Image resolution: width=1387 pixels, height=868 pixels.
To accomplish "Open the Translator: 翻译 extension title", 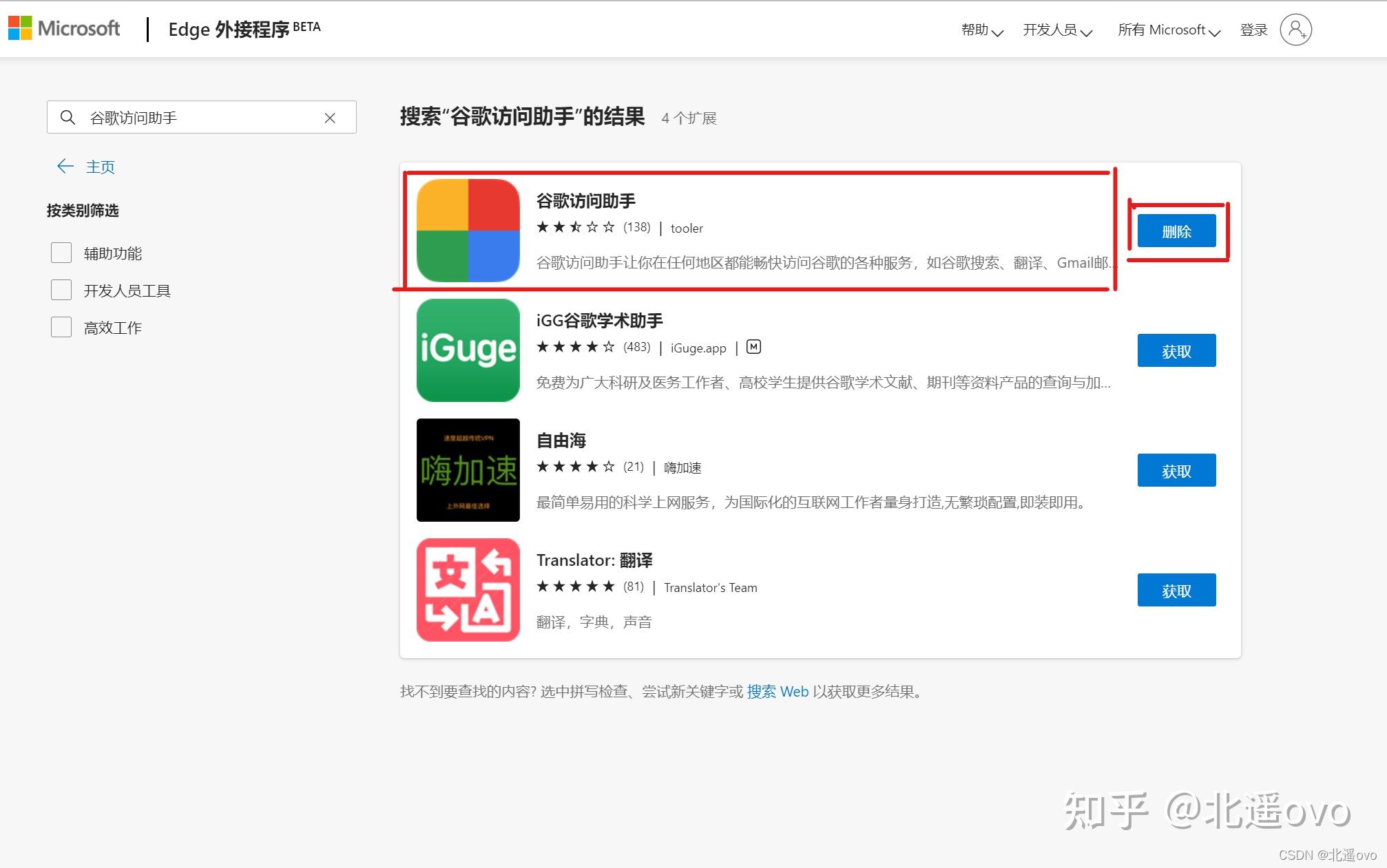I will 594,560.
